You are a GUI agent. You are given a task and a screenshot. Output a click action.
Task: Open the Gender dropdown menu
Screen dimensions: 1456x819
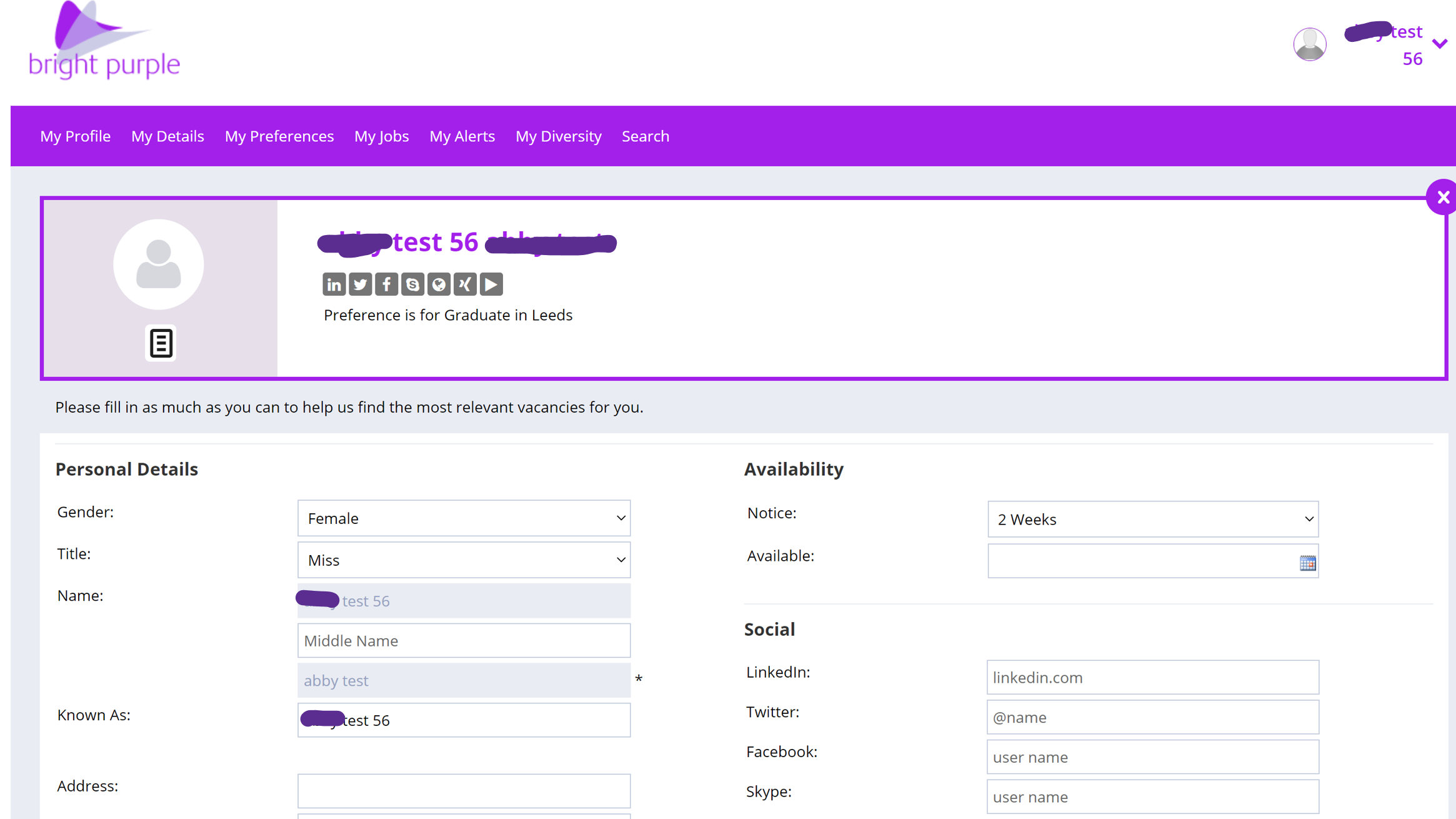463,518
